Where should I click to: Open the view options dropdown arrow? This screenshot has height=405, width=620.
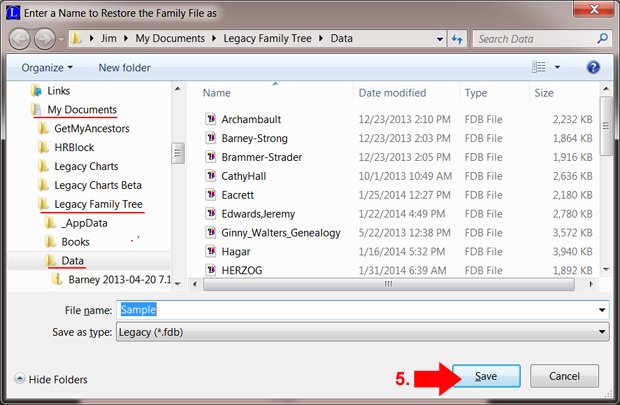[x=557, y=67]
